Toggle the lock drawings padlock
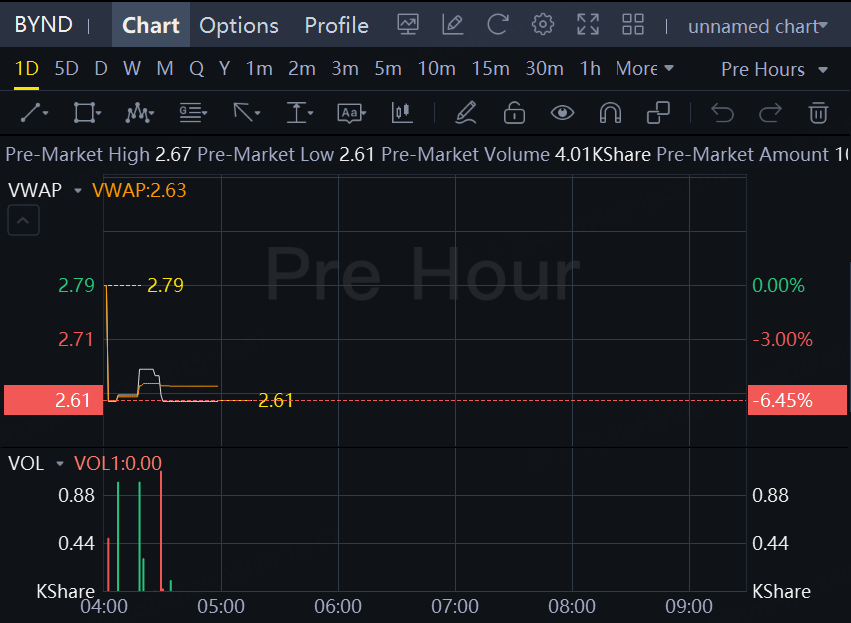The width and height of the screenshot is (851, 623). click(514, 113)
